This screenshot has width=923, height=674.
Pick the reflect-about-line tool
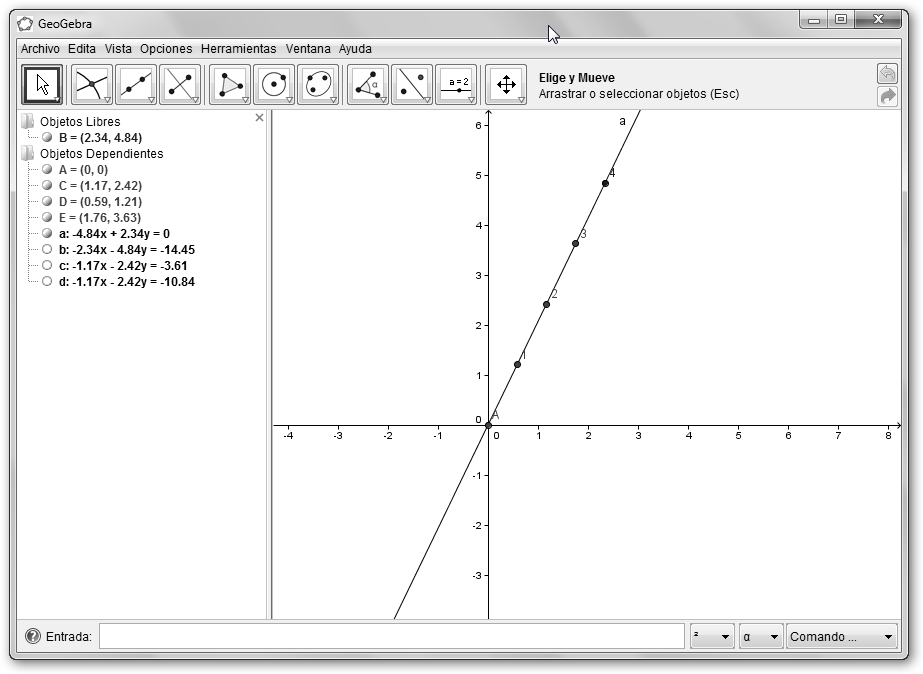412,85
